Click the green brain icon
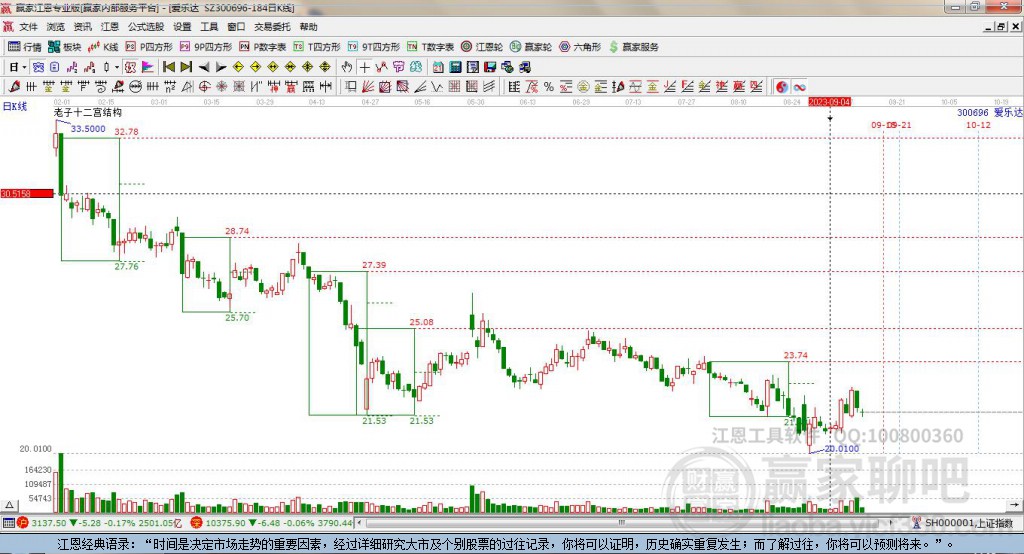Image resolution: width=1024 pixels, height=554 pixels. pos(416,67)
